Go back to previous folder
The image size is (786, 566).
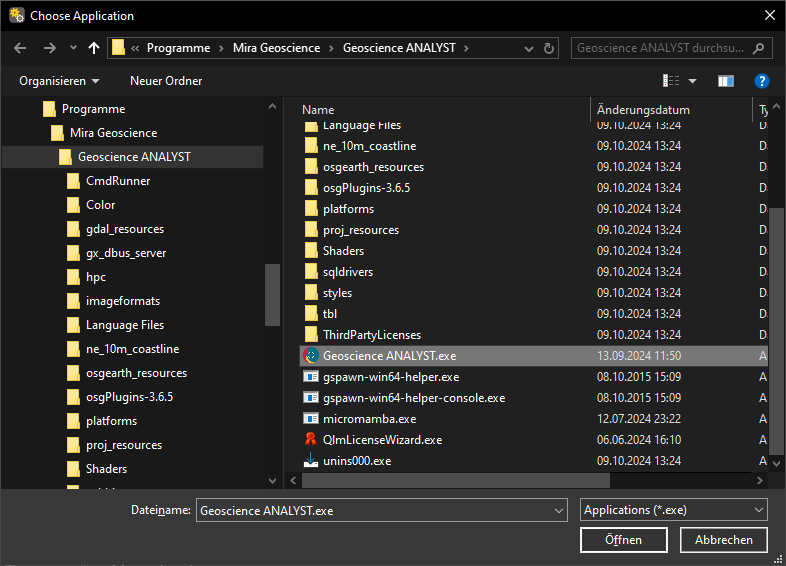20,48
